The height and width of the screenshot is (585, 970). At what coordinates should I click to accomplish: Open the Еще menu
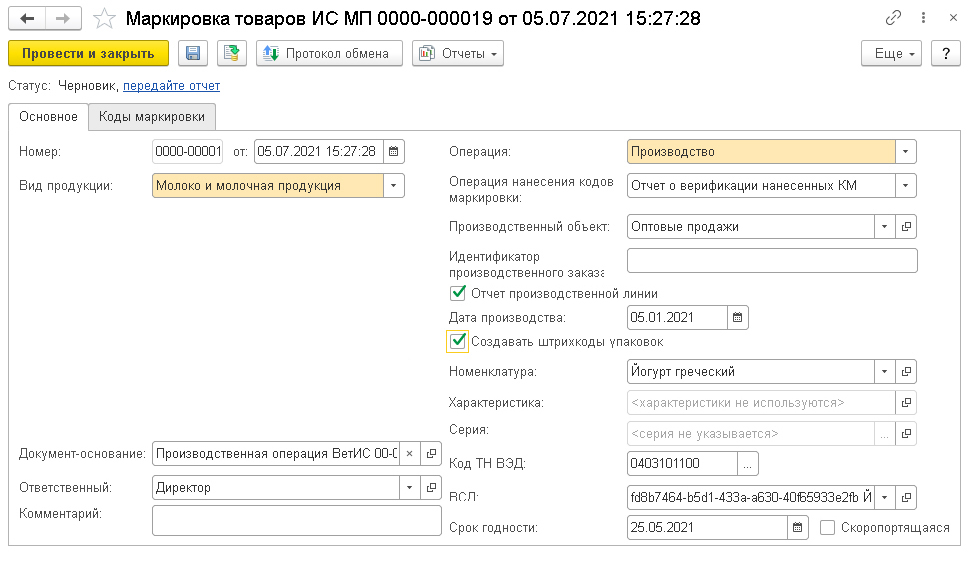891,53
